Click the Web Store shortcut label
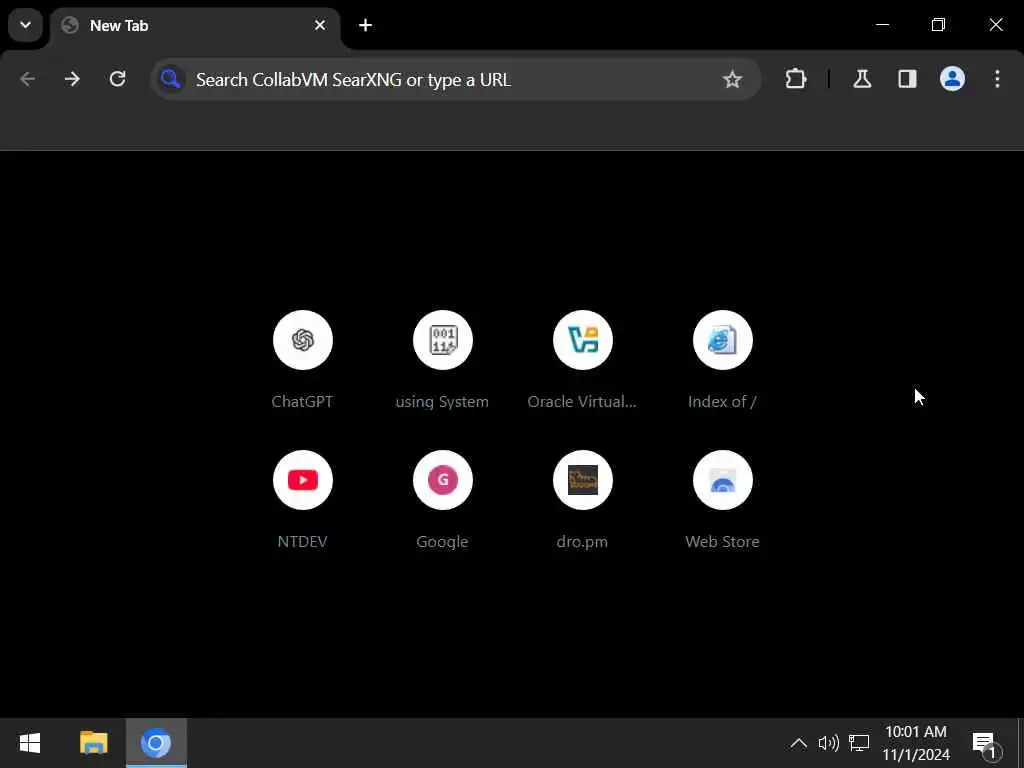Image resolution: width=1024 pixels, height=768 pixels. tap(722, 541)
